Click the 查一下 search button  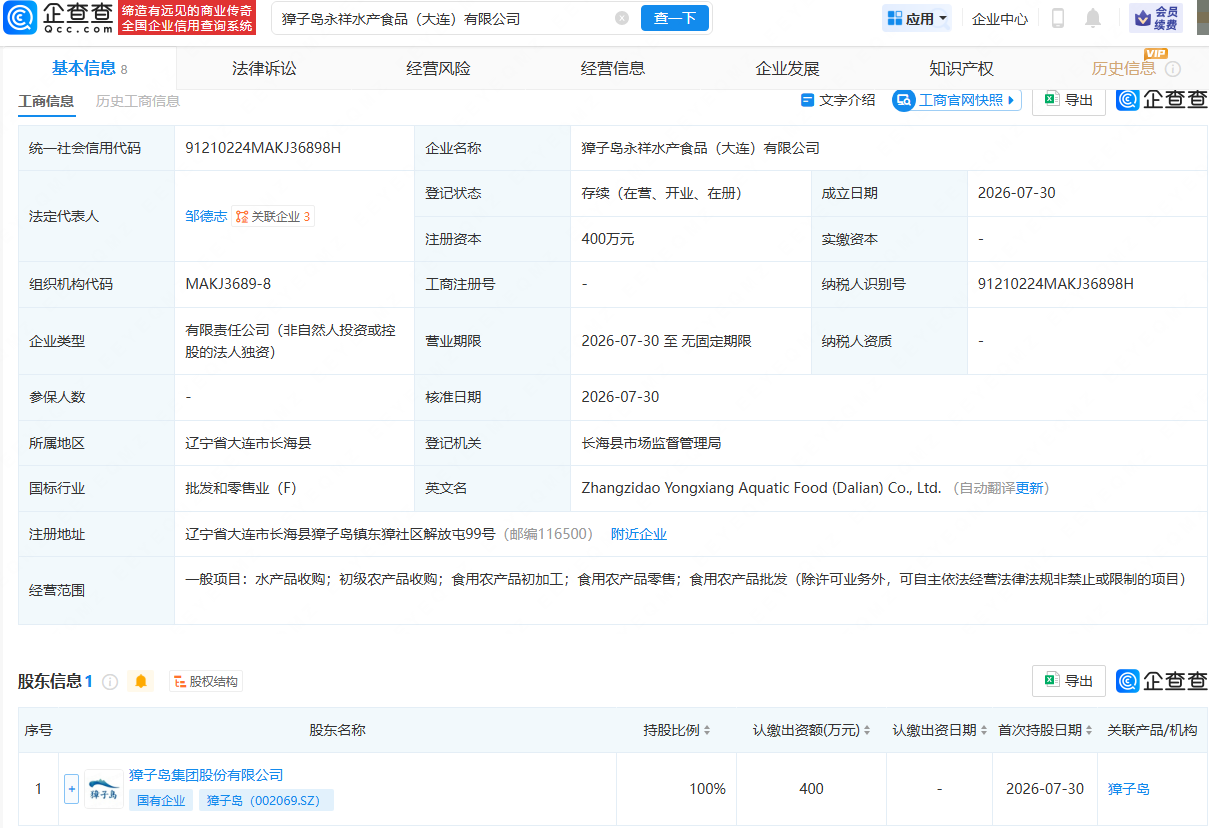[675, 18]
